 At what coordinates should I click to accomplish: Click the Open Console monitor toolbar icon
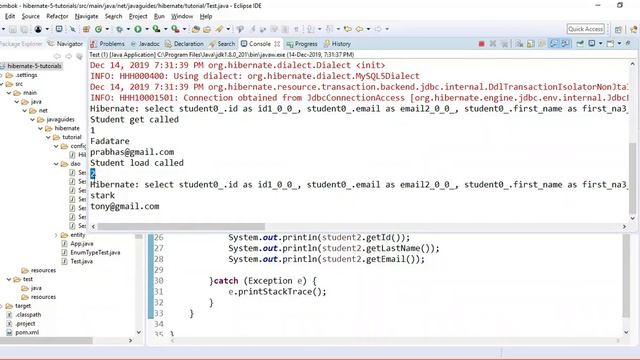click(x=59, y=29)
